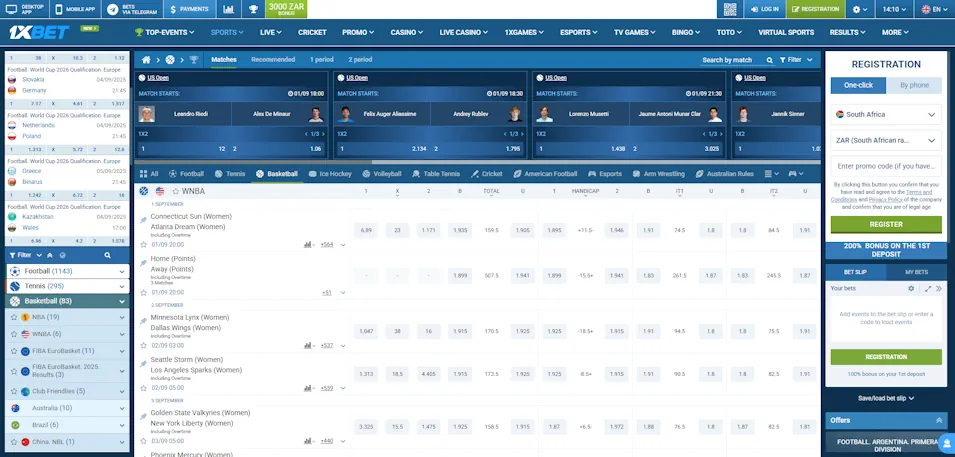Viewport: 955px width, 457px height.
Task: Switch to the Recommended tab
Action: point(273,60)
